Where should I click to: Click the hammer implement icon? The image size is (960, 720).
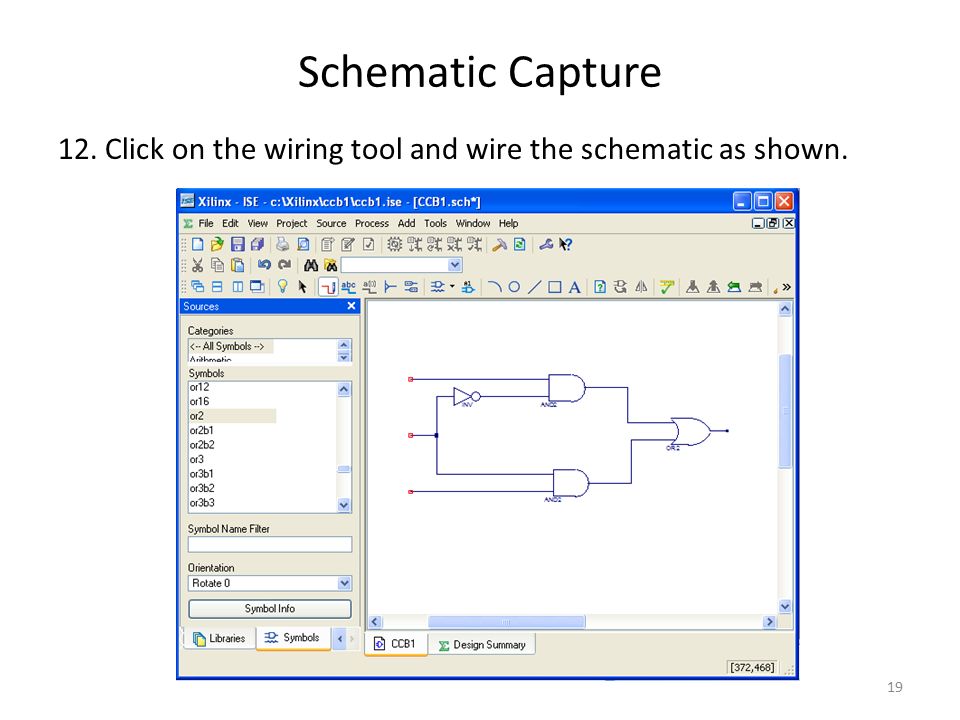[500, 244]
